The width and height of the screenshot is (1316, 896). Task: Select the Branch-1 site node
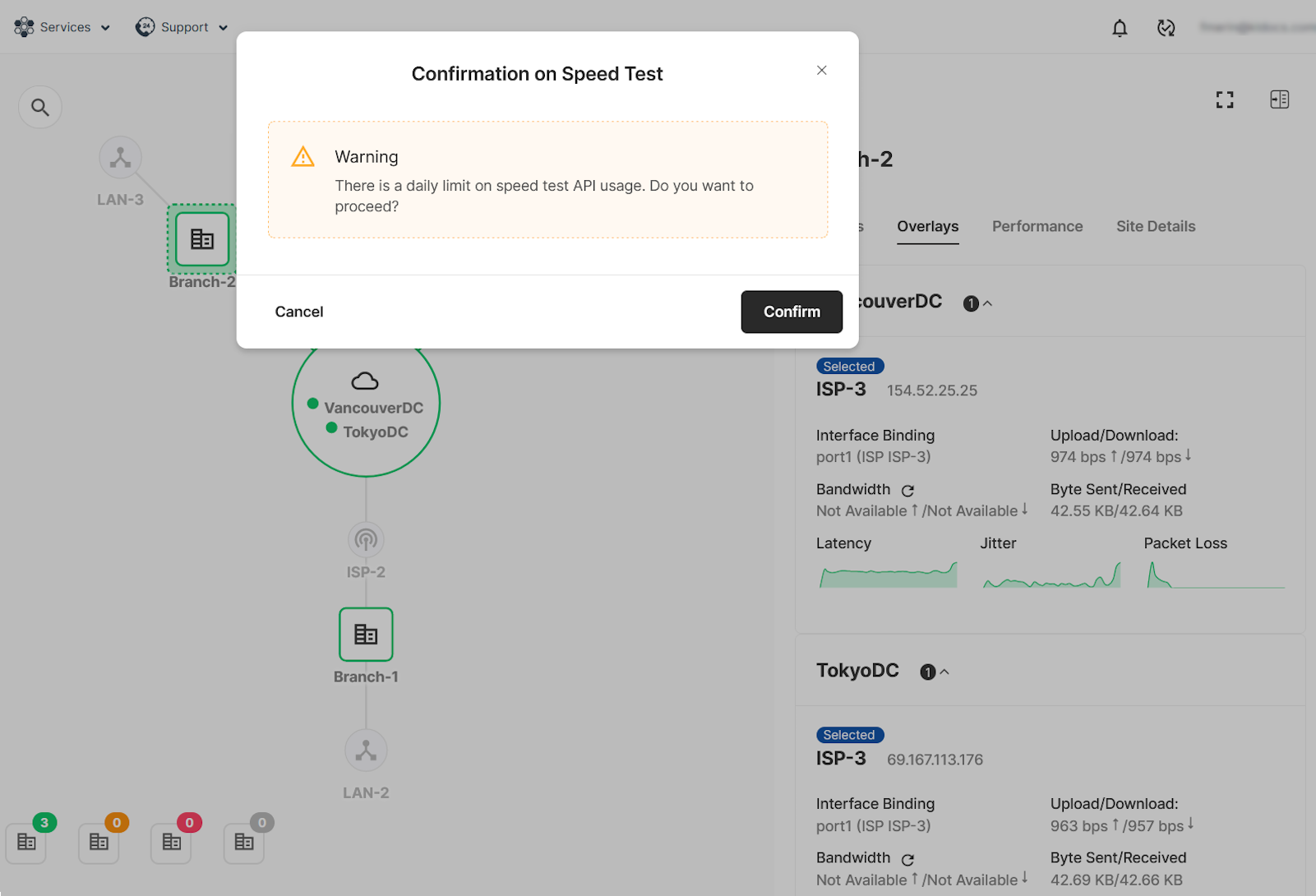pos(366,634)
